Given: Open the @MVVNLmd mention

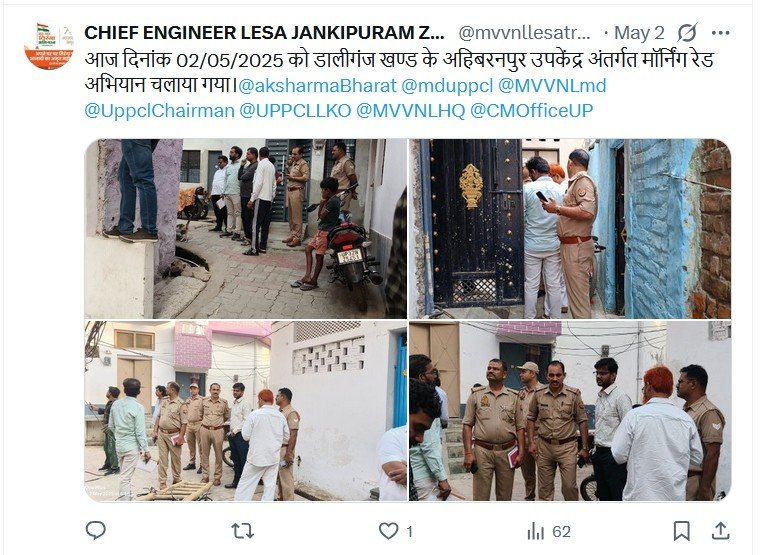Looking at the screenshot, I should (552, 86).
